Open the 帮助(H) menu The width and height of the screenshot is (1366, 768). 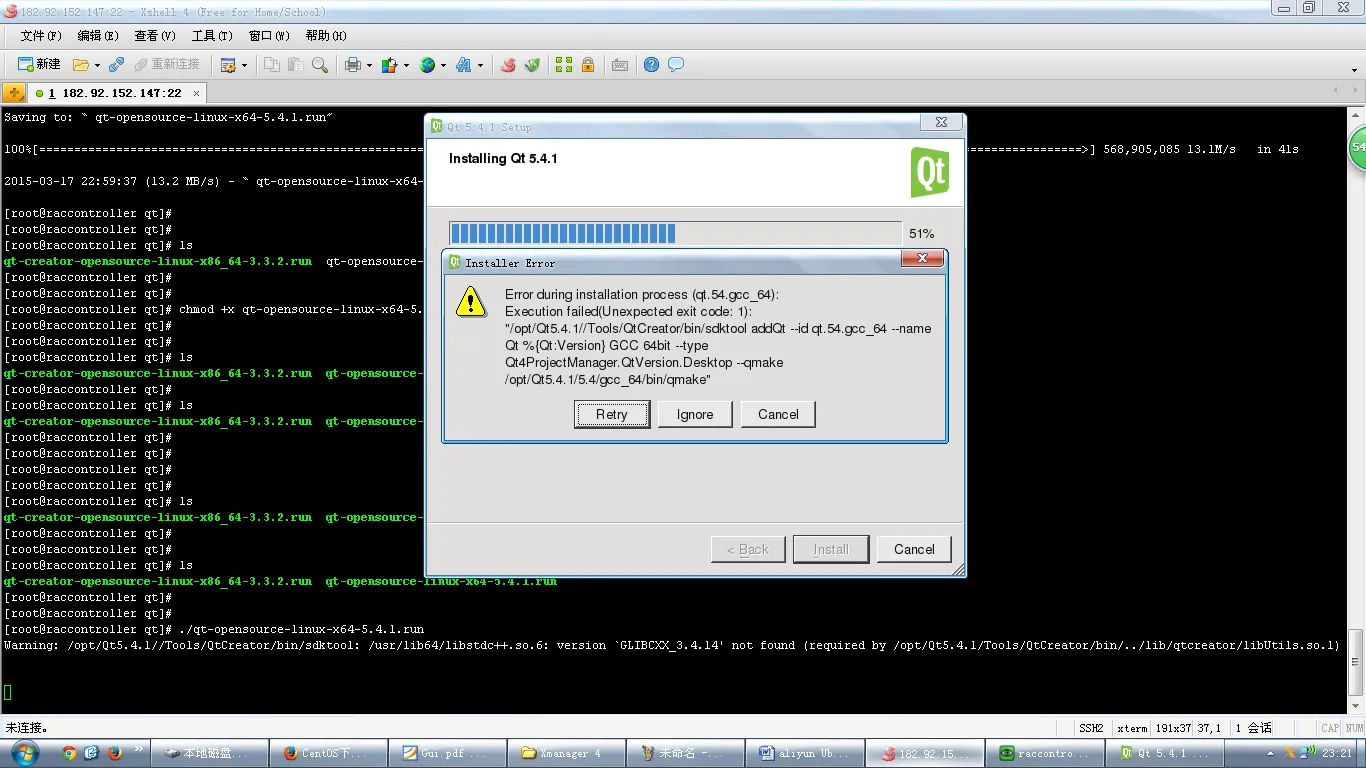pos(326,36)
